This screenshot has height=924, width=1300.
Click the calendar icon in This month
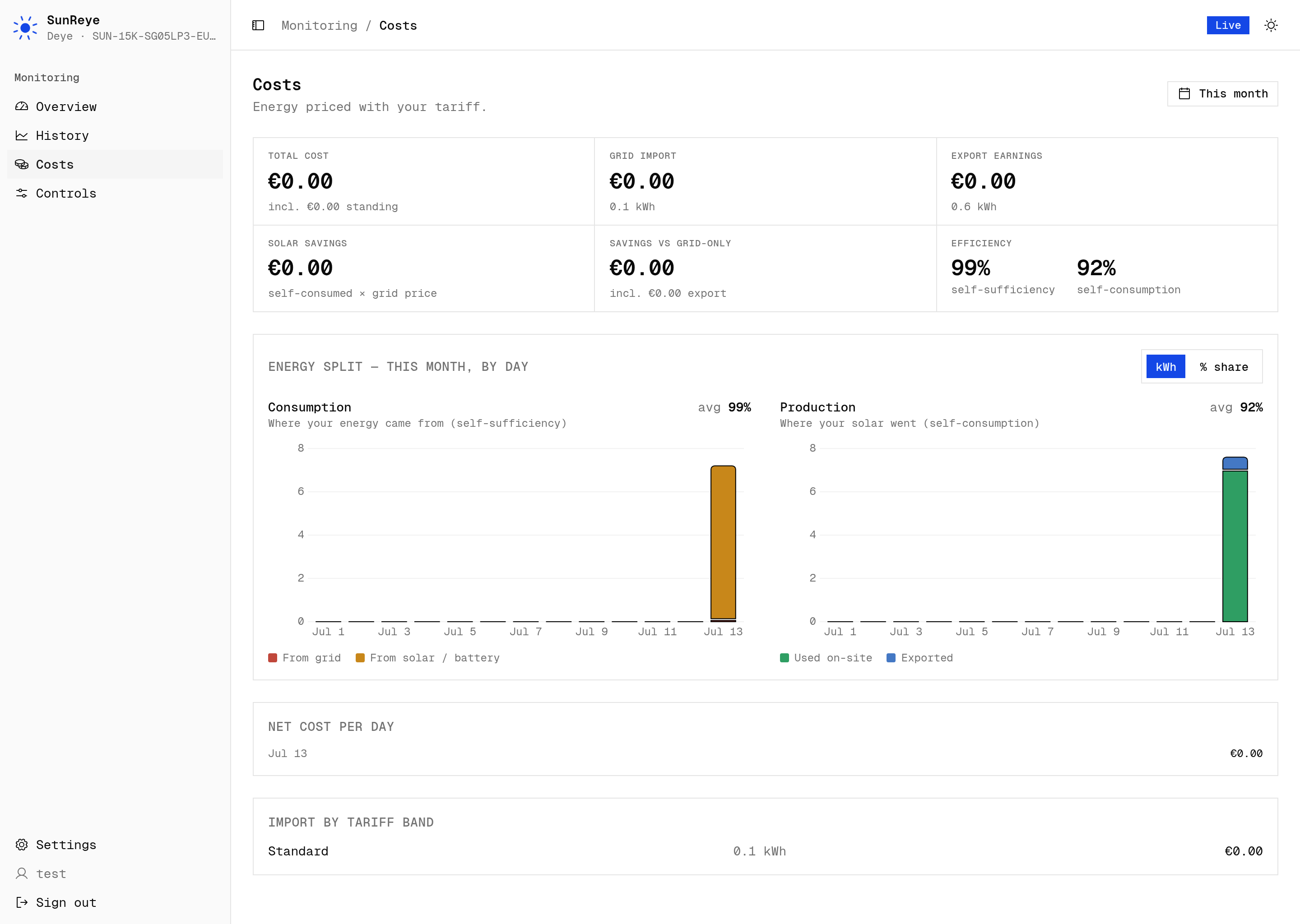tap(1184, 94)
